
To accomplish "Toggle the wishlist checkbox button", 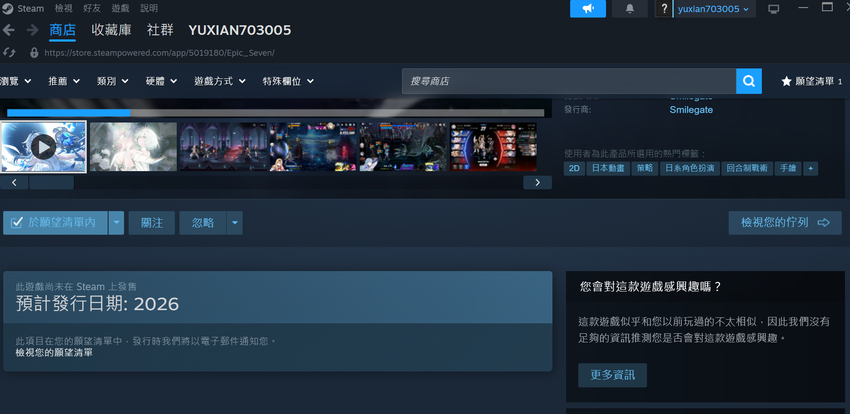I will point(55,223).
